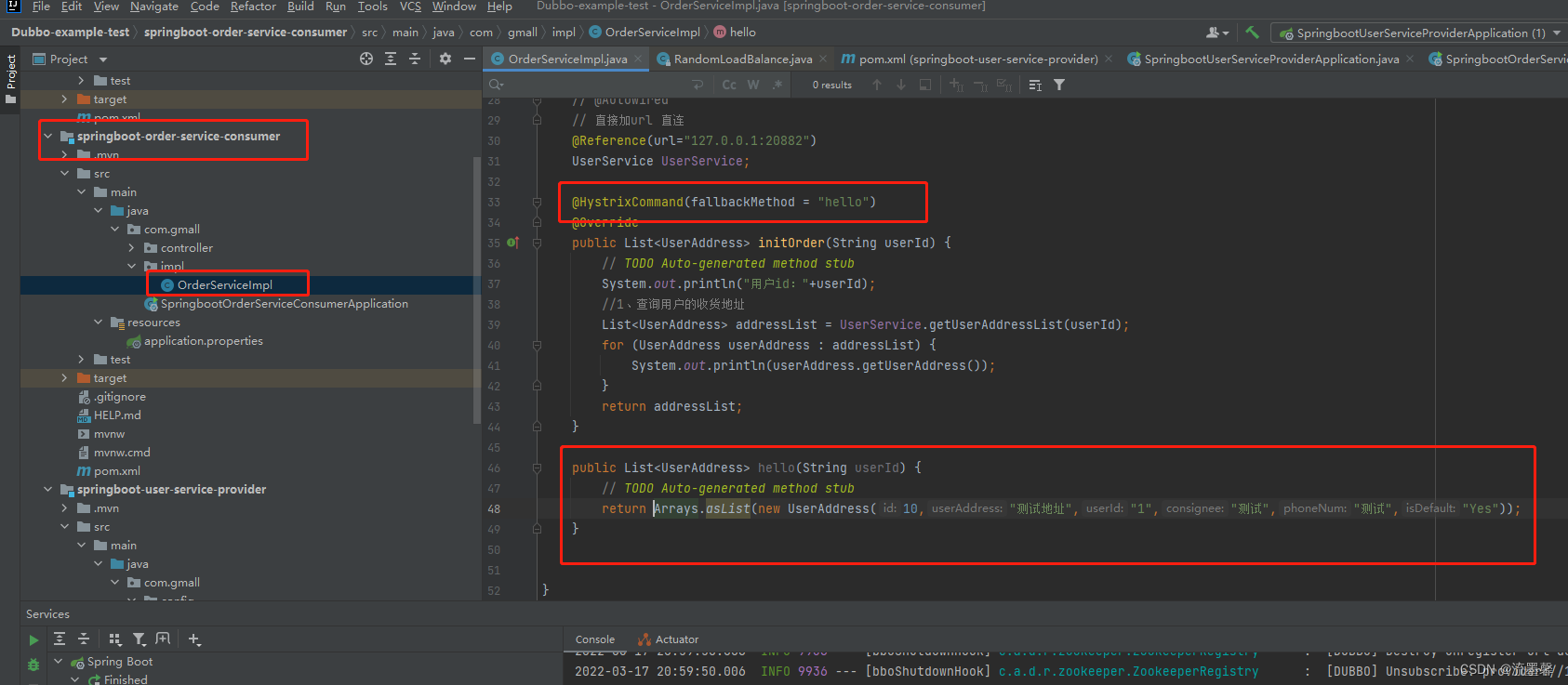Open the Console tab
Viewport: 1568px width, 685px height.
595,639
